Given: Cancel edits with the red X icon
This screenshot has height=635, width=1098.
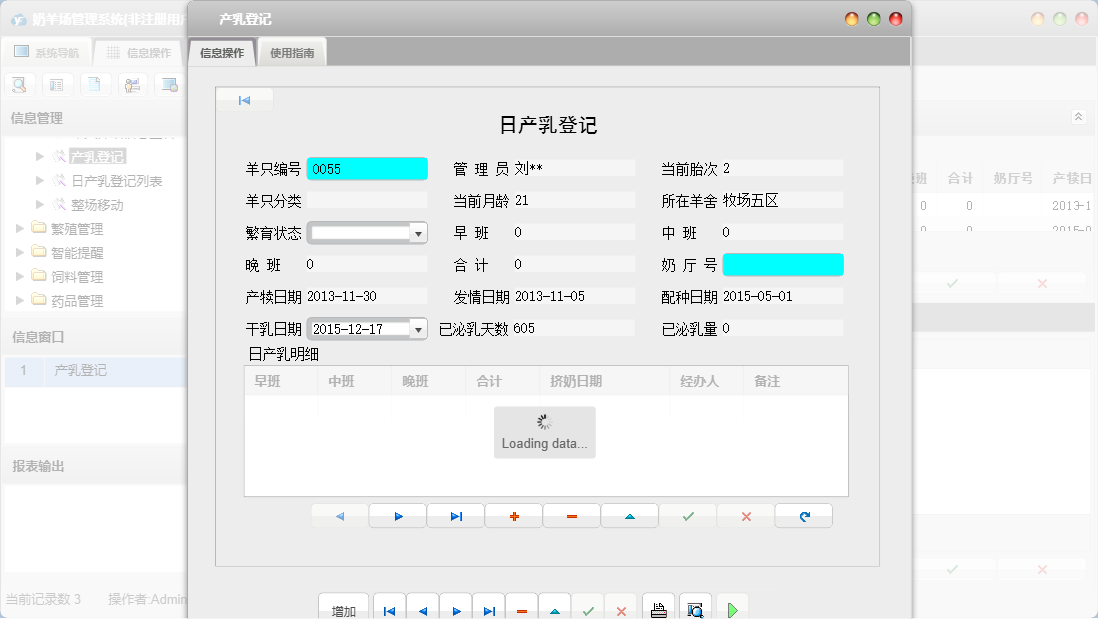Looking at the screenshot, I should pyautogui.click(x=745, y=515).
